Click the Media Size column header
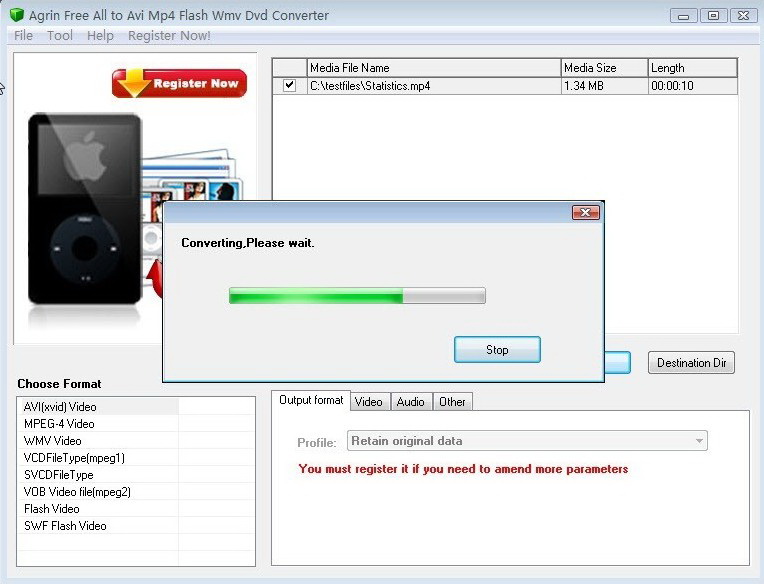Screen dimensions: 764x584 pos(604,68)
